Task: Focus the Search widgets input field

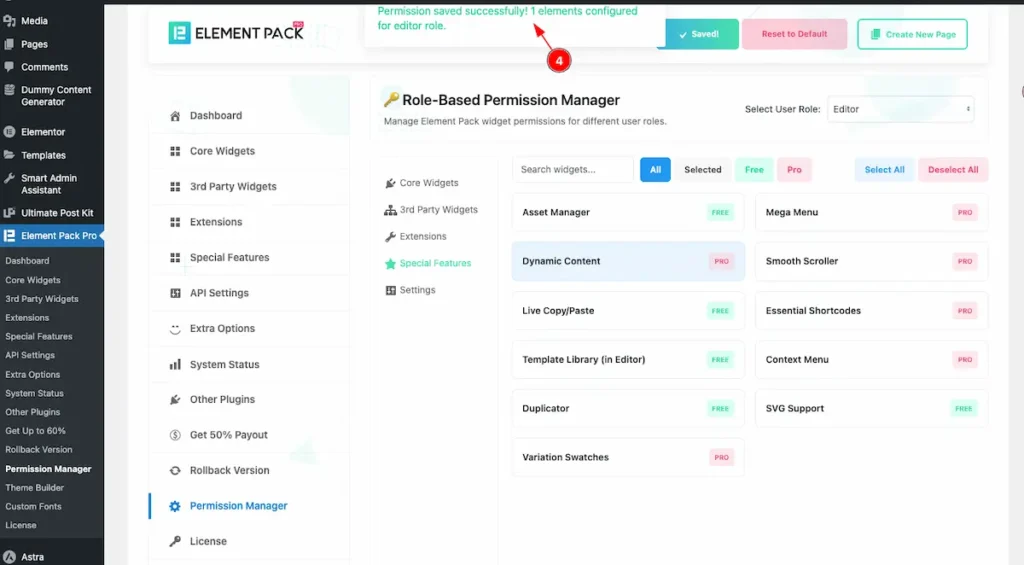Action: [x=573, y=170]
